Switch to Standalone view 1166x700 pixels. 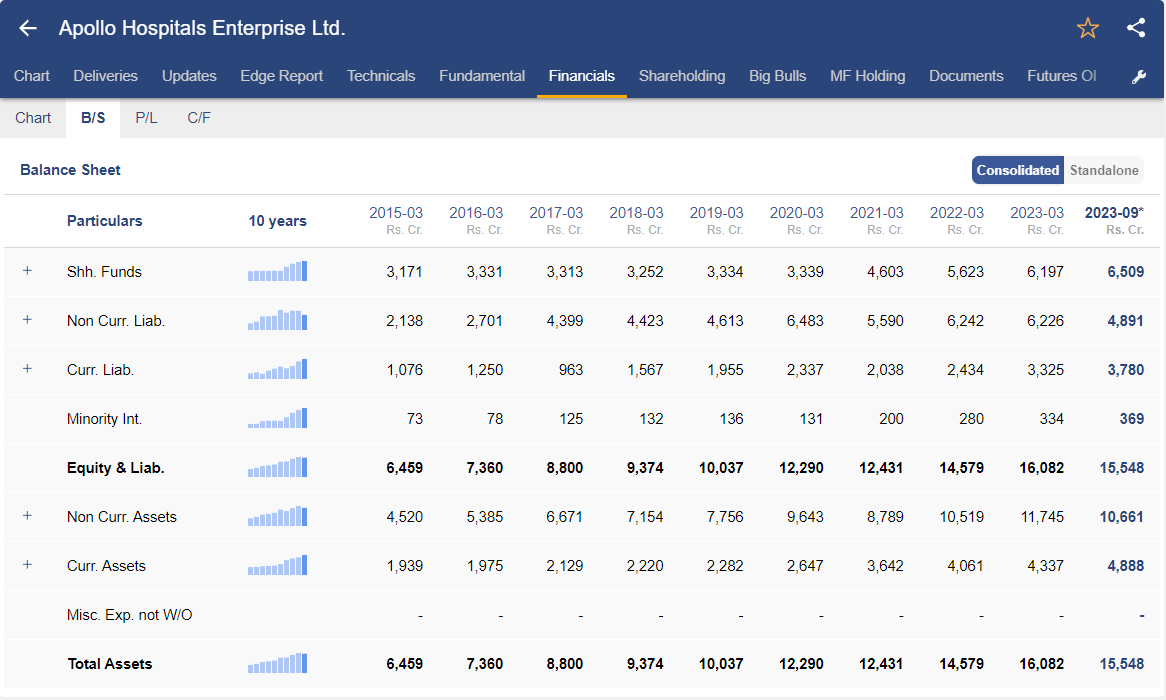tap(1104, 170)
